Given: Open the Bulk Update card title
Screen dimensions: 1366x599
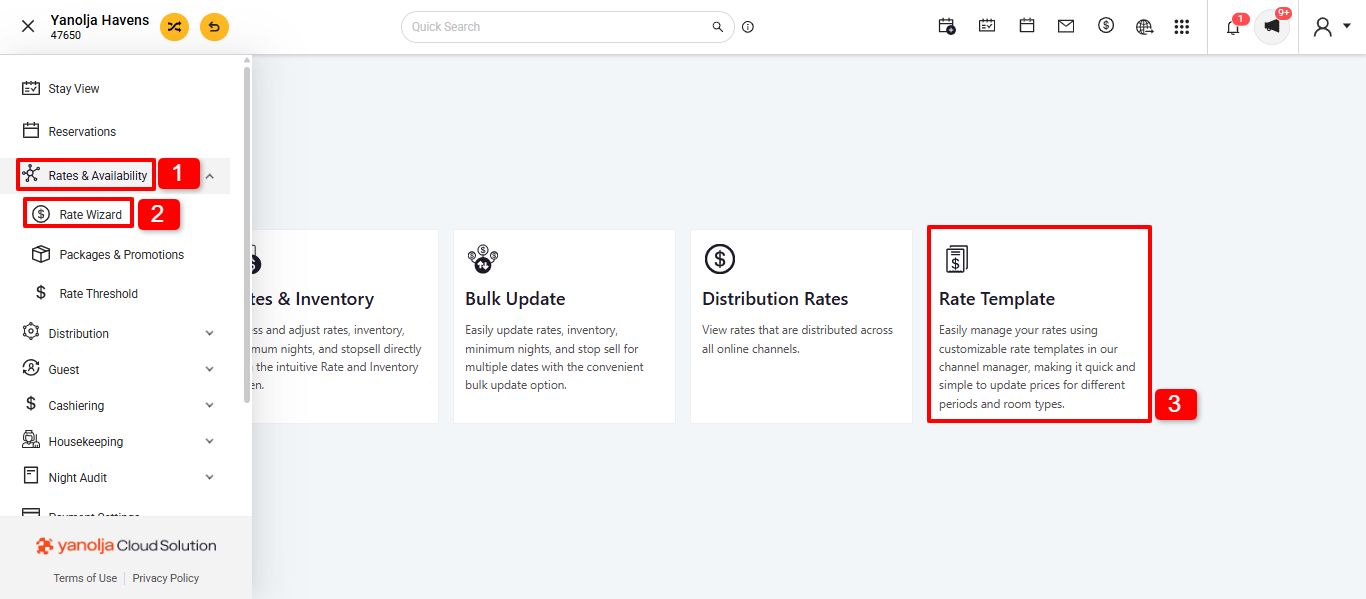Looking at the screenshot, I should click(515, 299).
